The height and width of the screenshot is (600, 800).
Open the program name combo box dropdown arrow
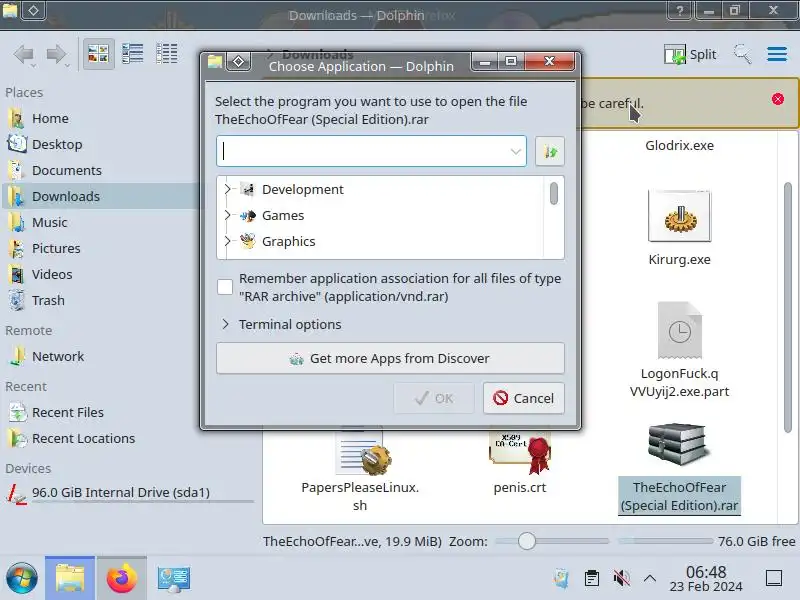pos(515,151)
